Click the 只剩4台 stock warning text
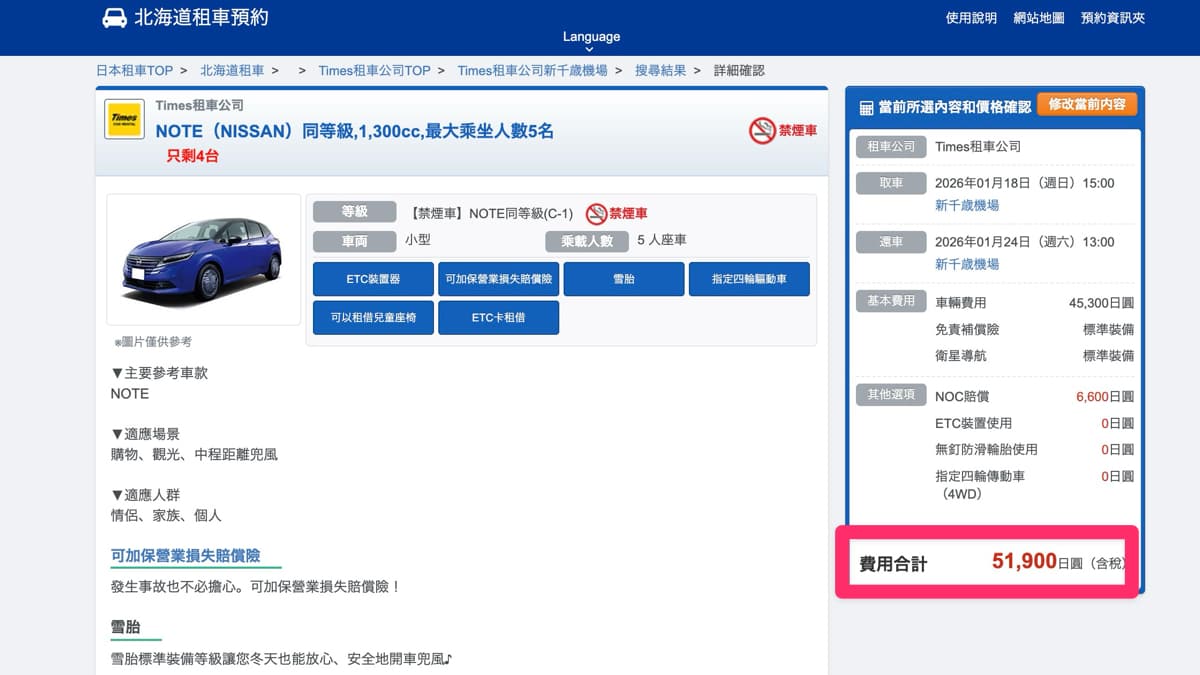Screen dimensions: 1200x675 [192, 156]
